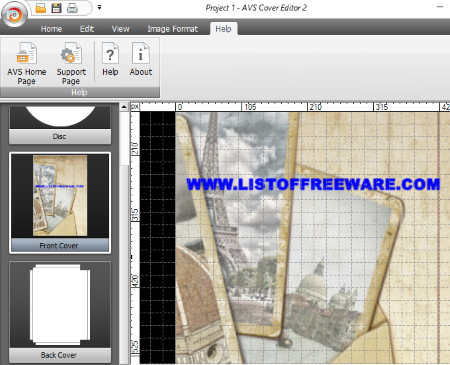
Task: Select the Disc template label
Action: [x=60, y=137]
